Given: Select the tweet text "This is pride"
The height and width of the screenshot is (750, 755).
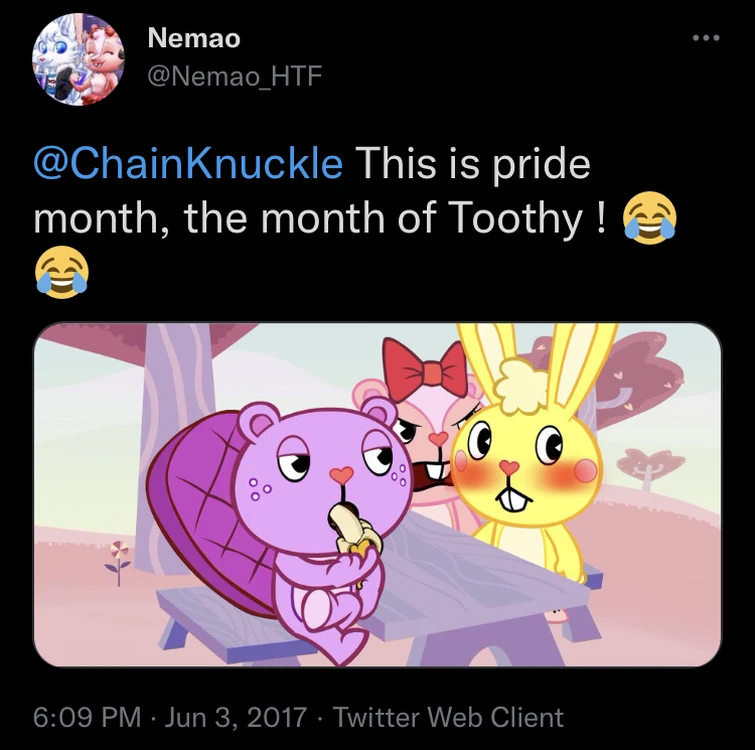Looking at the screenshot, I should tap(472, 163).
